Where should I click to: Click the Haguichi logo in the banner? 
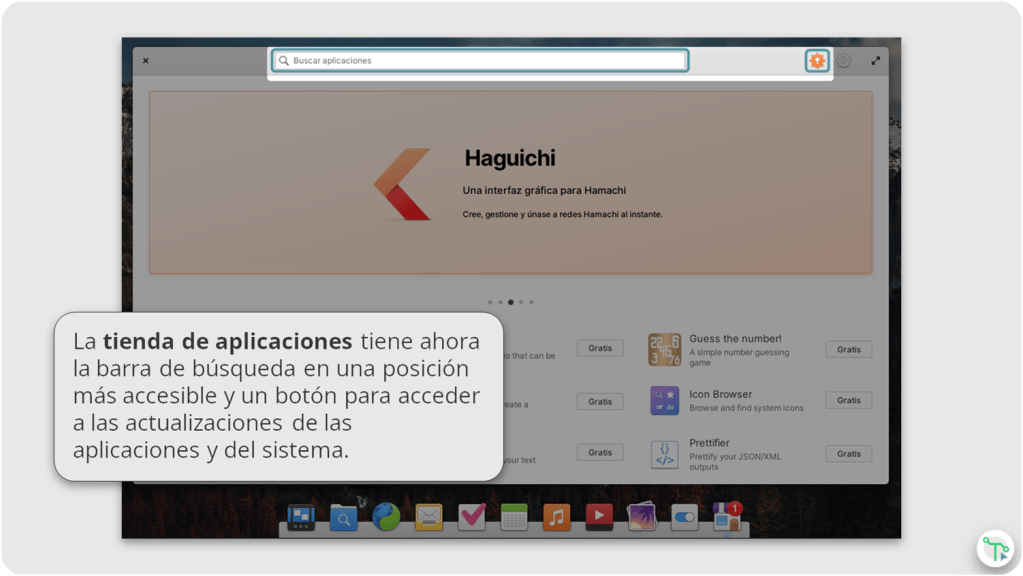tap(402, 184)
